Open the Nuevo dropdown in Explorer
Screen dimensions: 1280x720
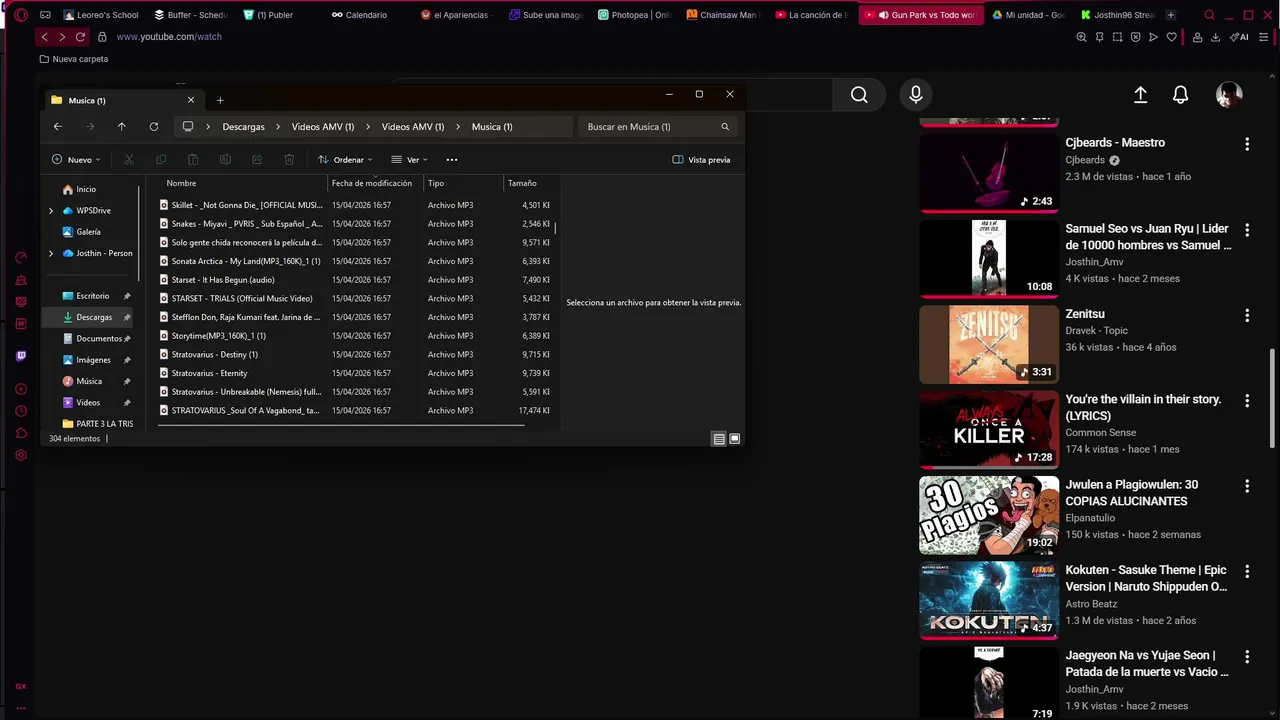[x=76, y=160]
